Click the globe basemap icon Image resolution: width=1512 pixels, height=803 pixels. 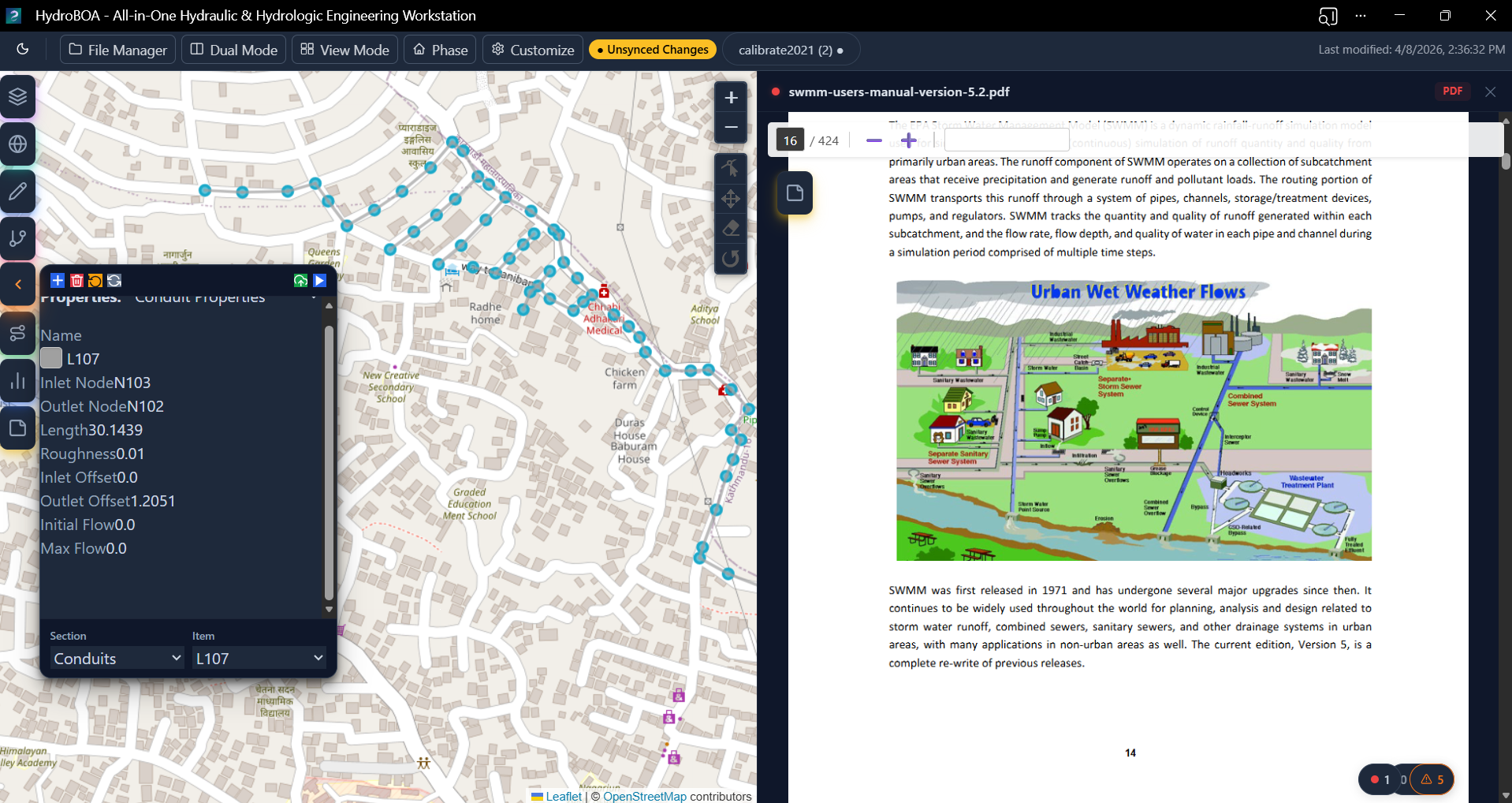click(18, 144)
